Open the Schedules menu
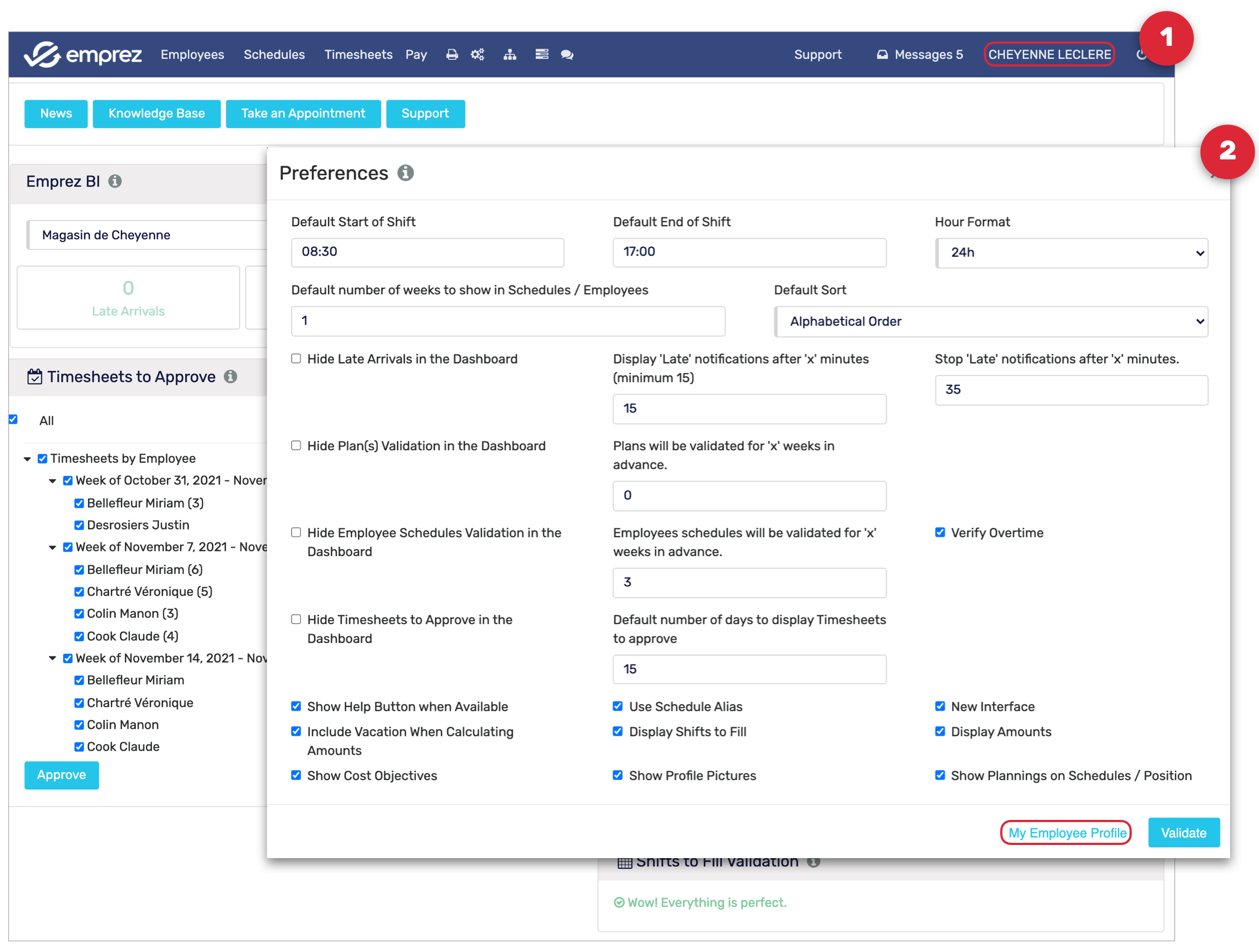 click(274, 55)
